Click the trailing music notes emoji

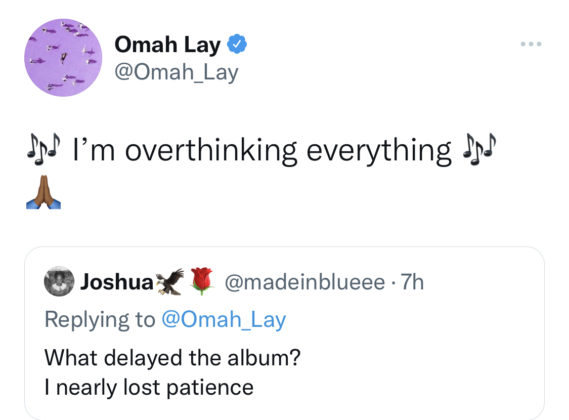coord(479,149)
